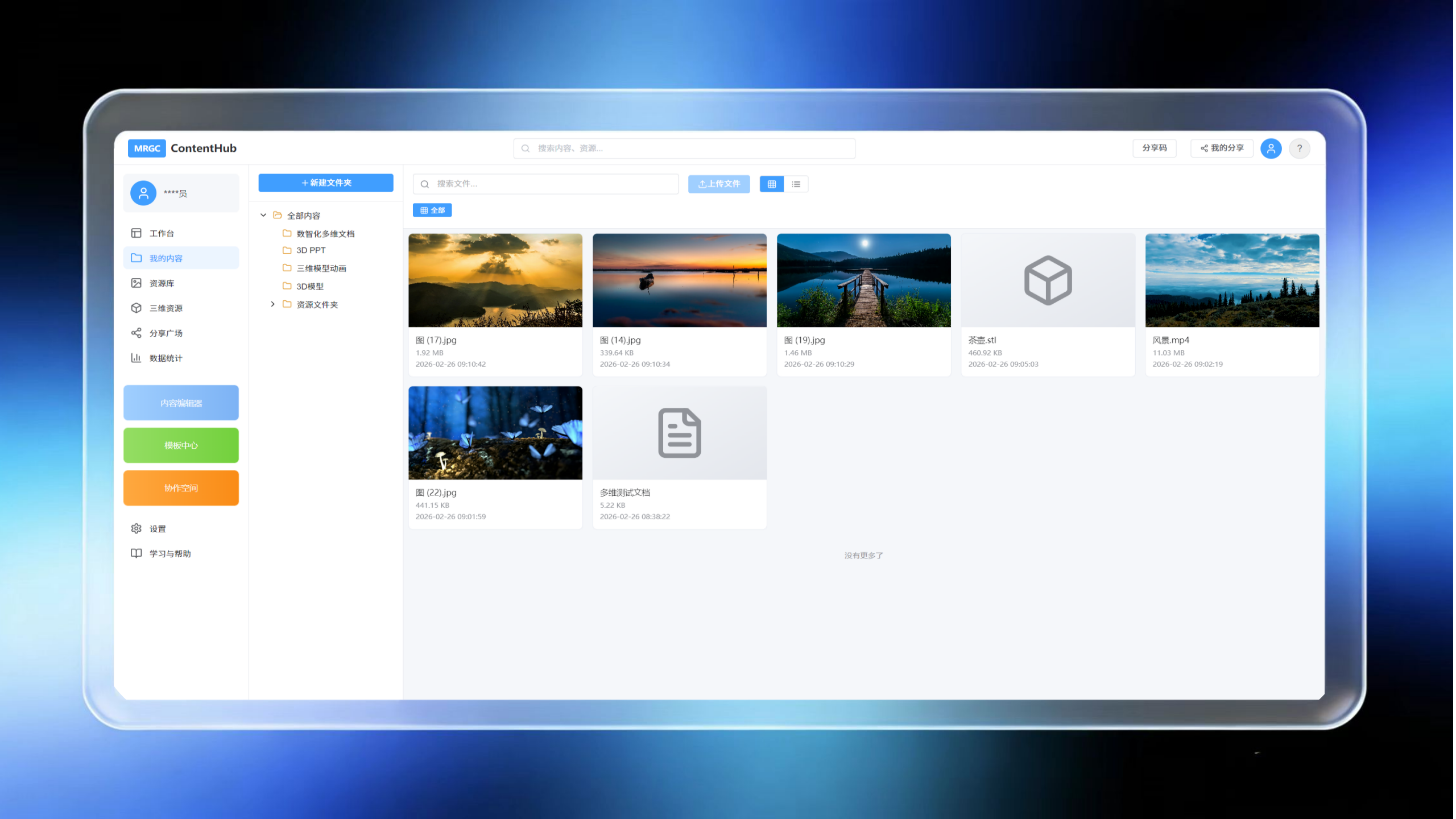View 数据统计 statistics page
This screenshot has height=819, width=1456.
(x=166, y=359)
